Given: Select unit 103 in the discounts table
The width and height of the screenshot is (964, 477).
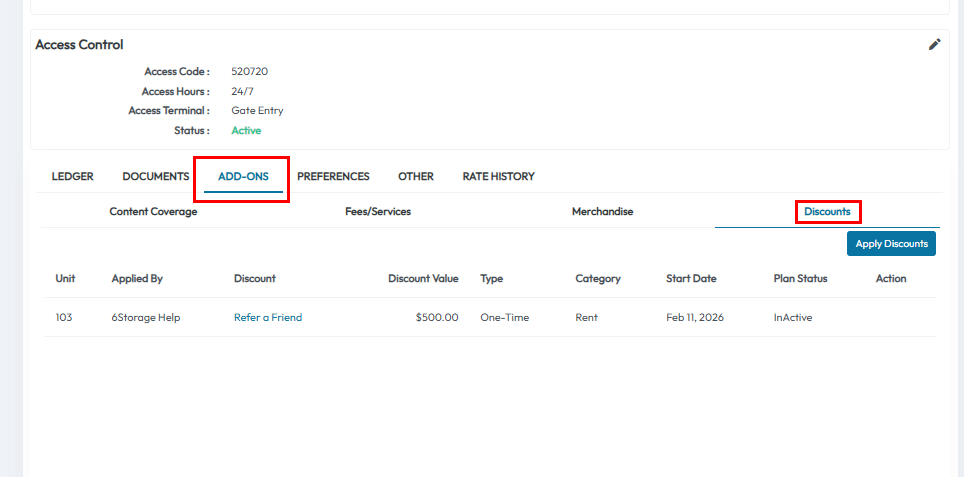Looking at the screenshot, I should (64, 318).
